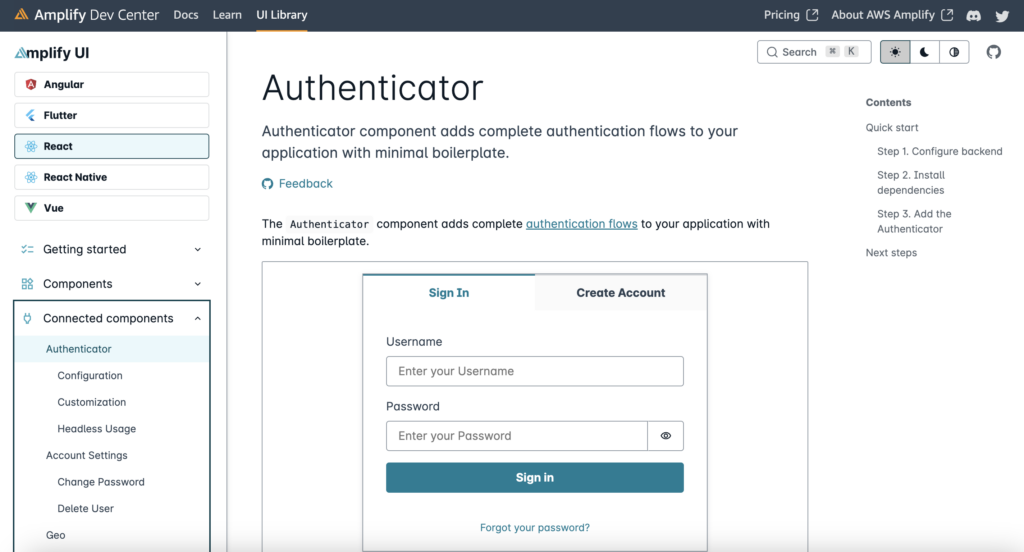
Task: Open the Authenticator sidebar item
Action: 112,349
